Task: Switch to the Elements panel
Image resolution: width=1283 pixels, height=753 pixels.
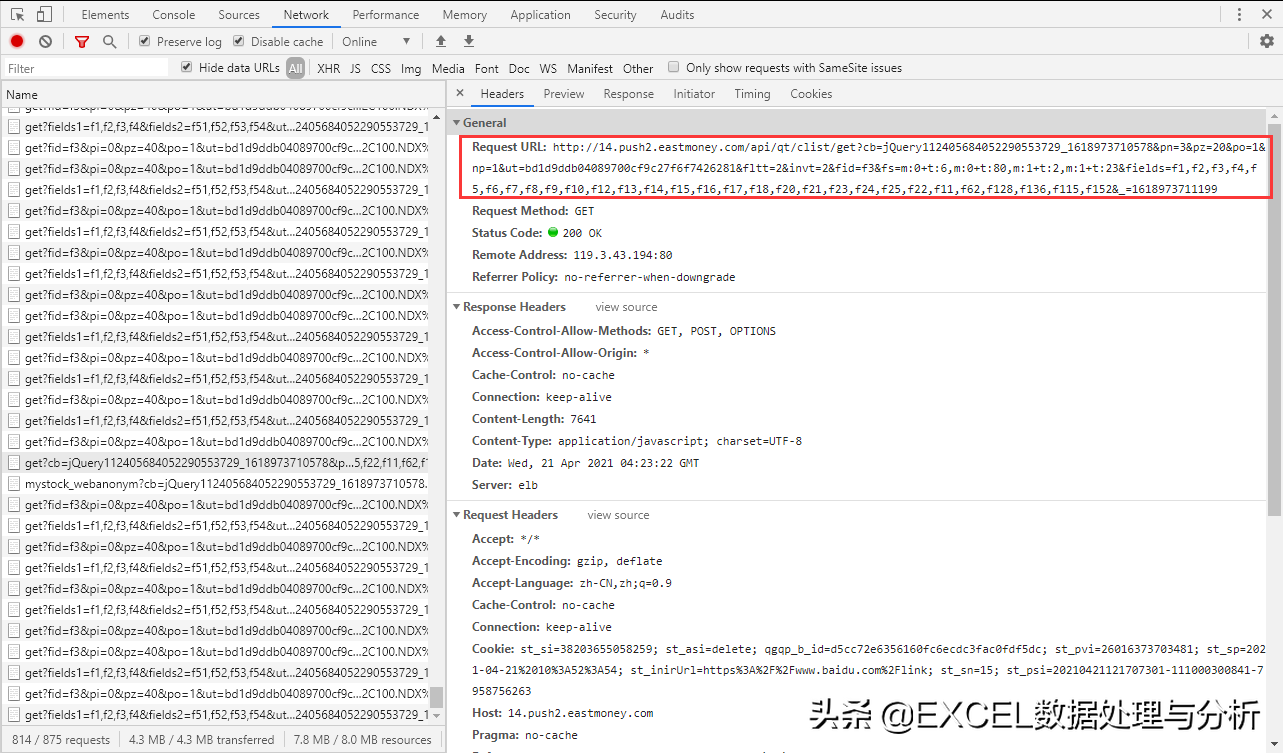Action: pos(105,14)
